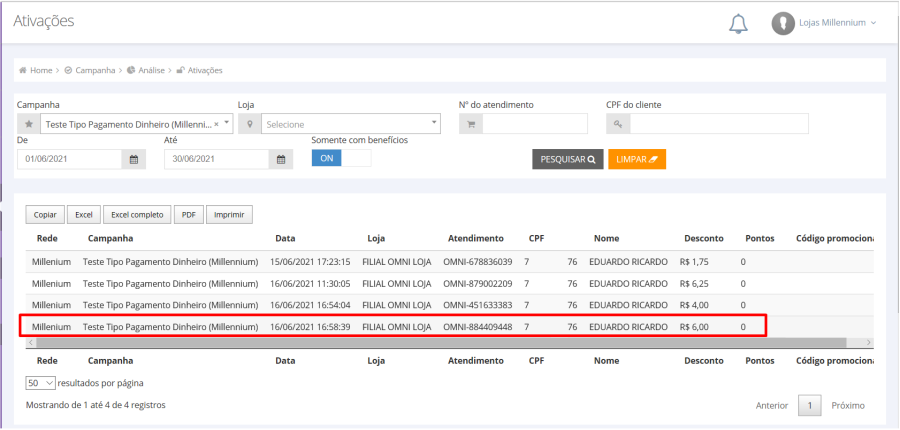Click the location pin icon beside Loja
Screen dimensions: 900x430
tap(249, 124)
